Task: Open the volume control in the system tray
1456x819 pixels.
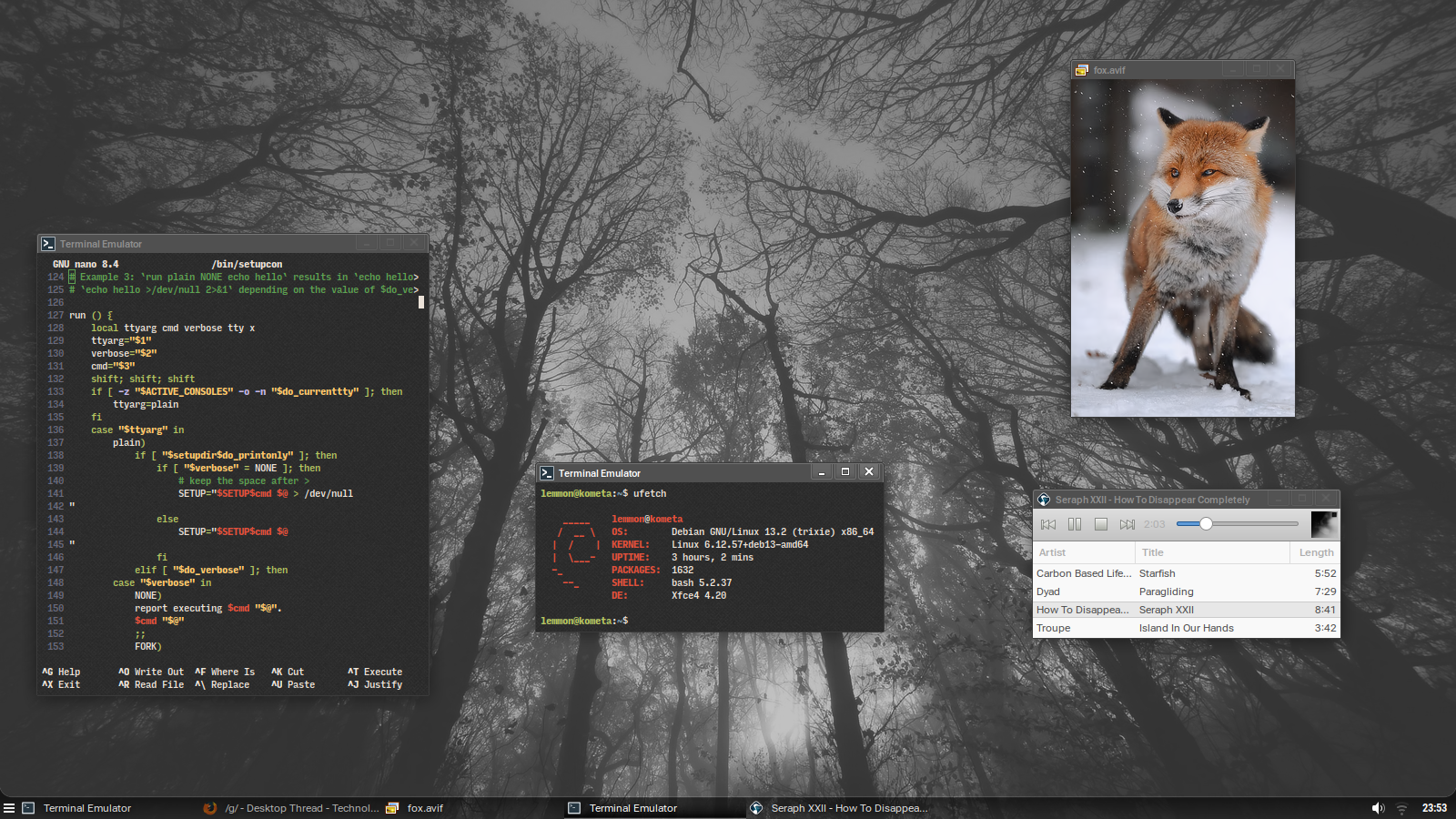Action: pos(1378,808)
